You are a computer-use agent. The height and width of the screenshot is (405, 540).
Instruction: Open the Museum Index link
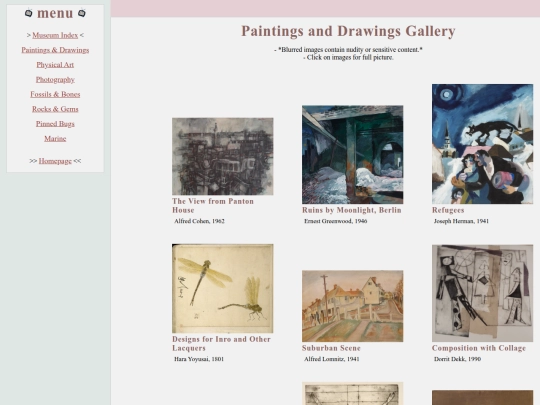point(55,35)
